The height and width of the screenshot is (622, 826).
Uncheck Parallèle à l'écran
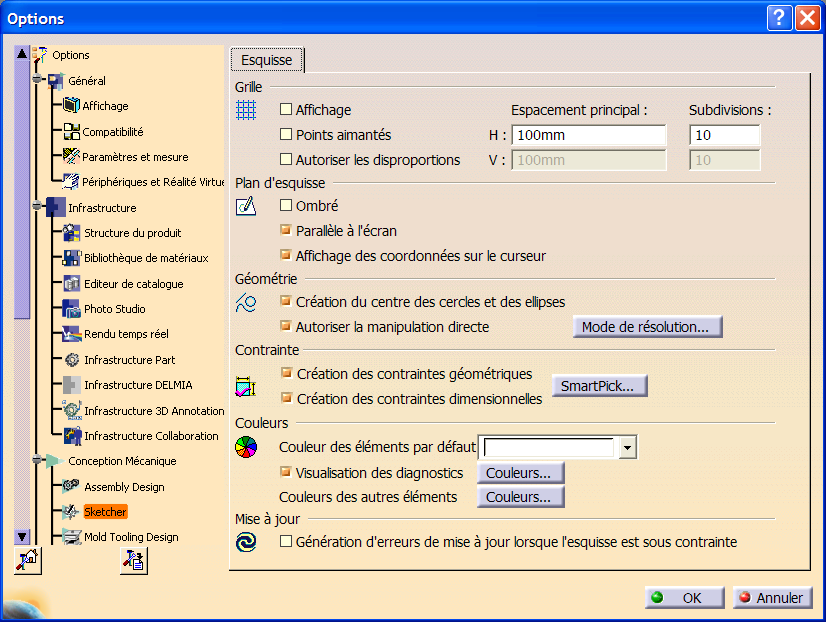click(286, 230)
